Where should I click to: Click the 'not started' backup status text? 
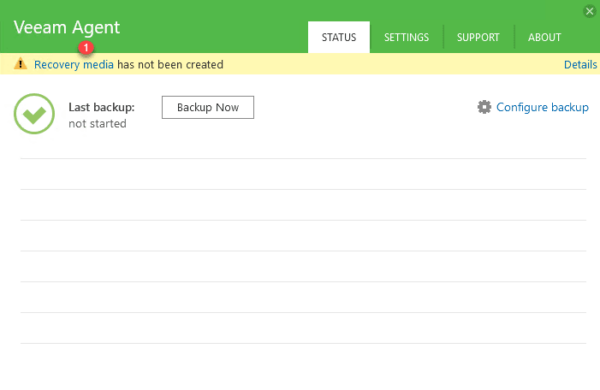tap(97, 124)
